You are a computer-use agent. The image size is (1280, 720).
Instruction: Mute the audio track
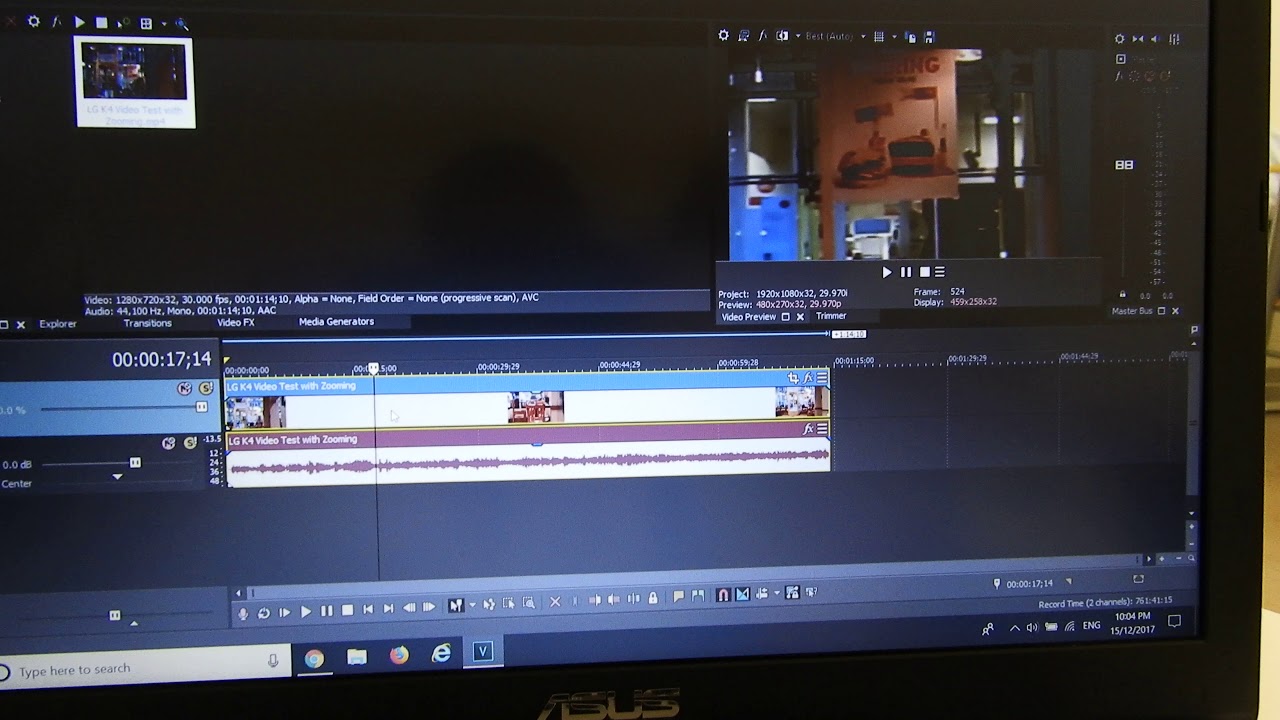coord(168,443)
